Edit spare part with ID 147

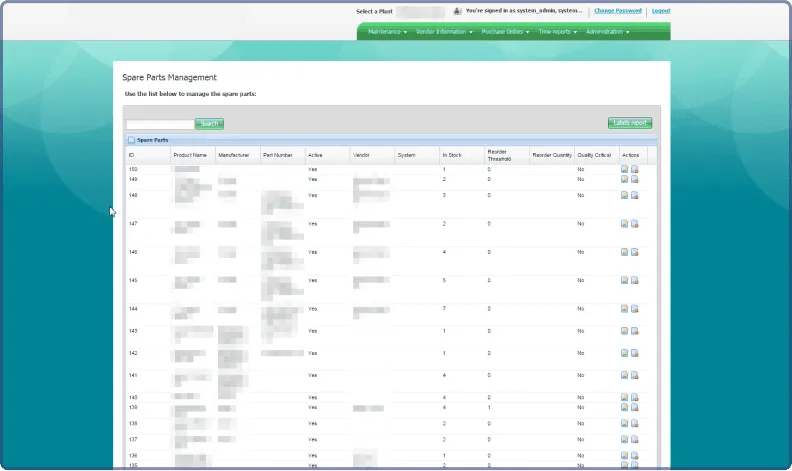click(624, 224)
